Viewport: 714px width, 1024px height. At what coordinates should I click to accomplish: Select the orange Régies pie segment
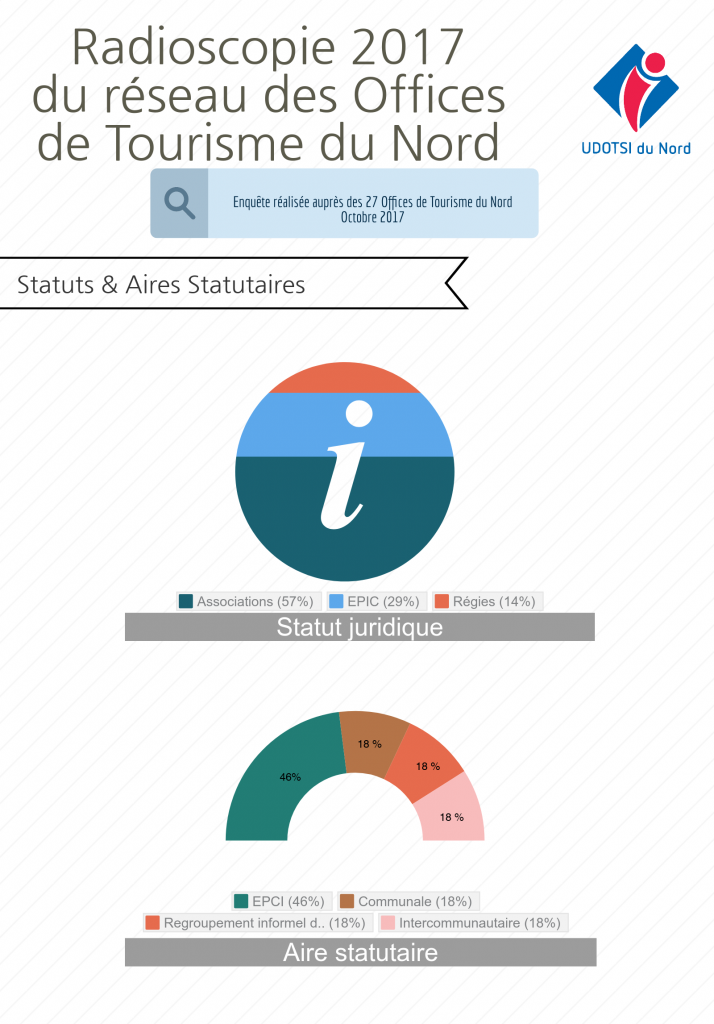344,377
